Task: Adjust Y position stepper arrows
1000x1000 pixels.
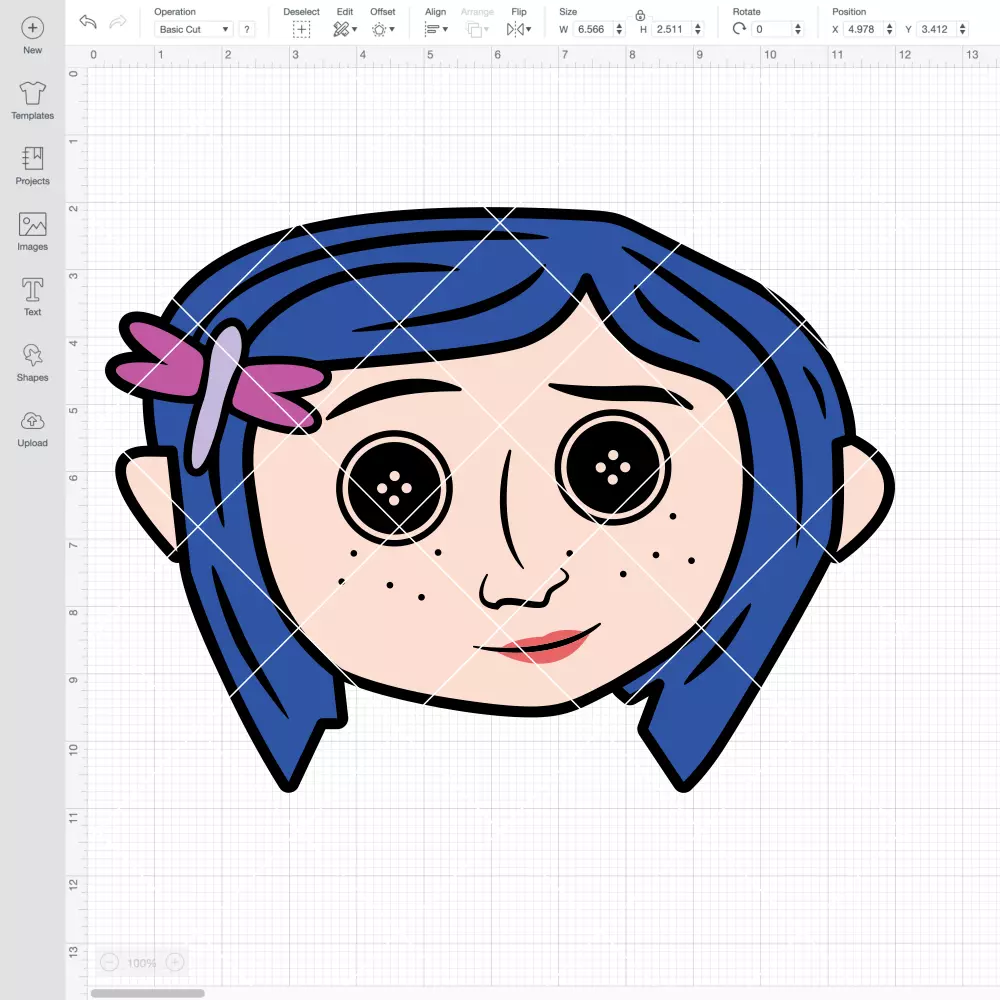Action: pos(963,29)
